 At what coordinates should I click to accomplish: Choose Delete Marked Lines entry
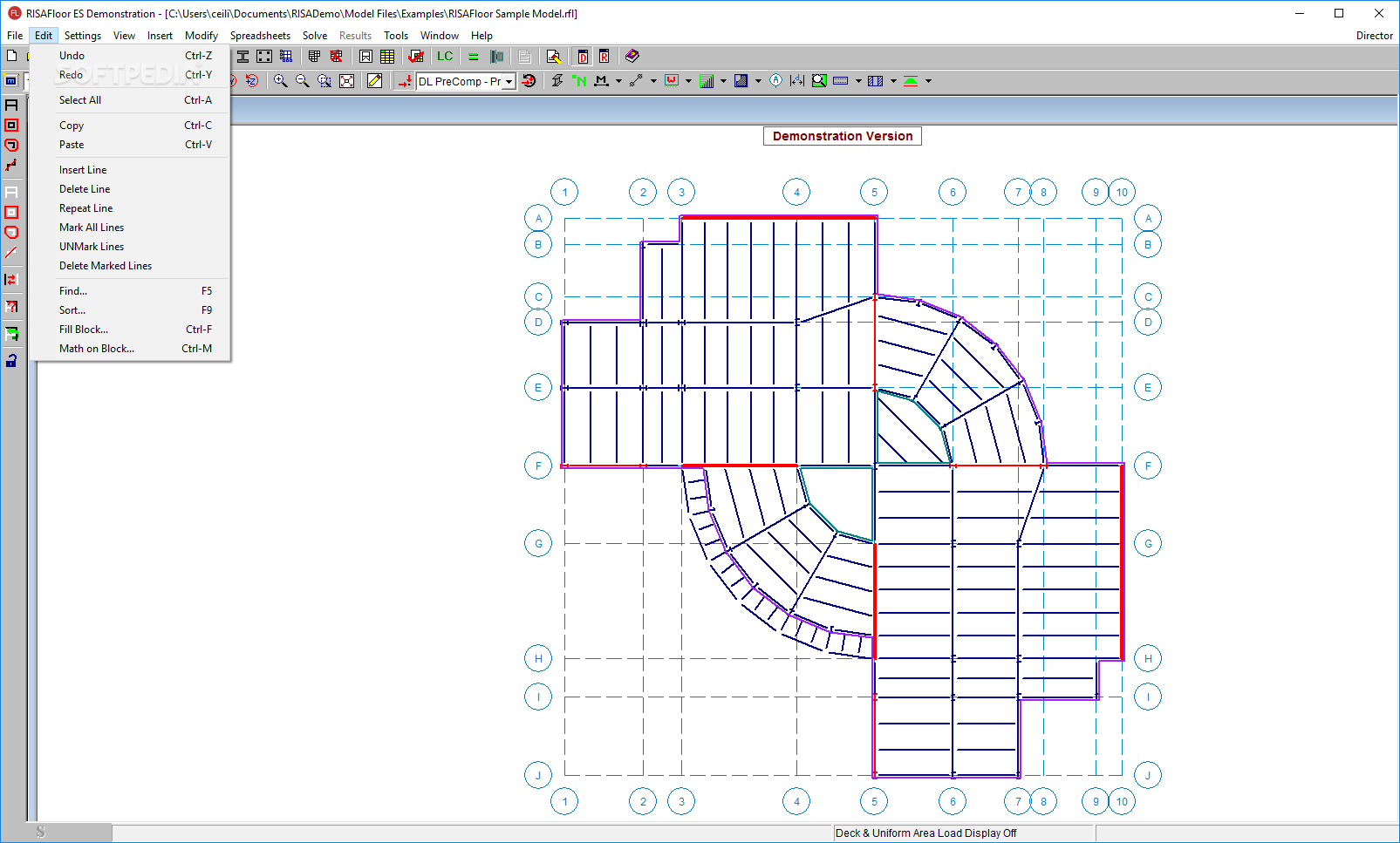point(130,266)
